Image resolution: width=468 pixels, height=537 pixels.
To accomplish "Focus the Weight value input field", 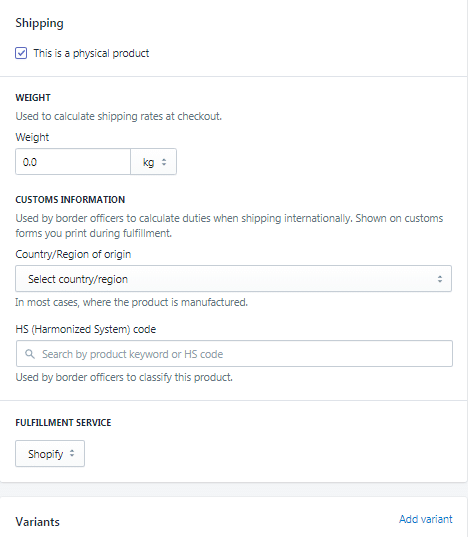I will (73, 162).
